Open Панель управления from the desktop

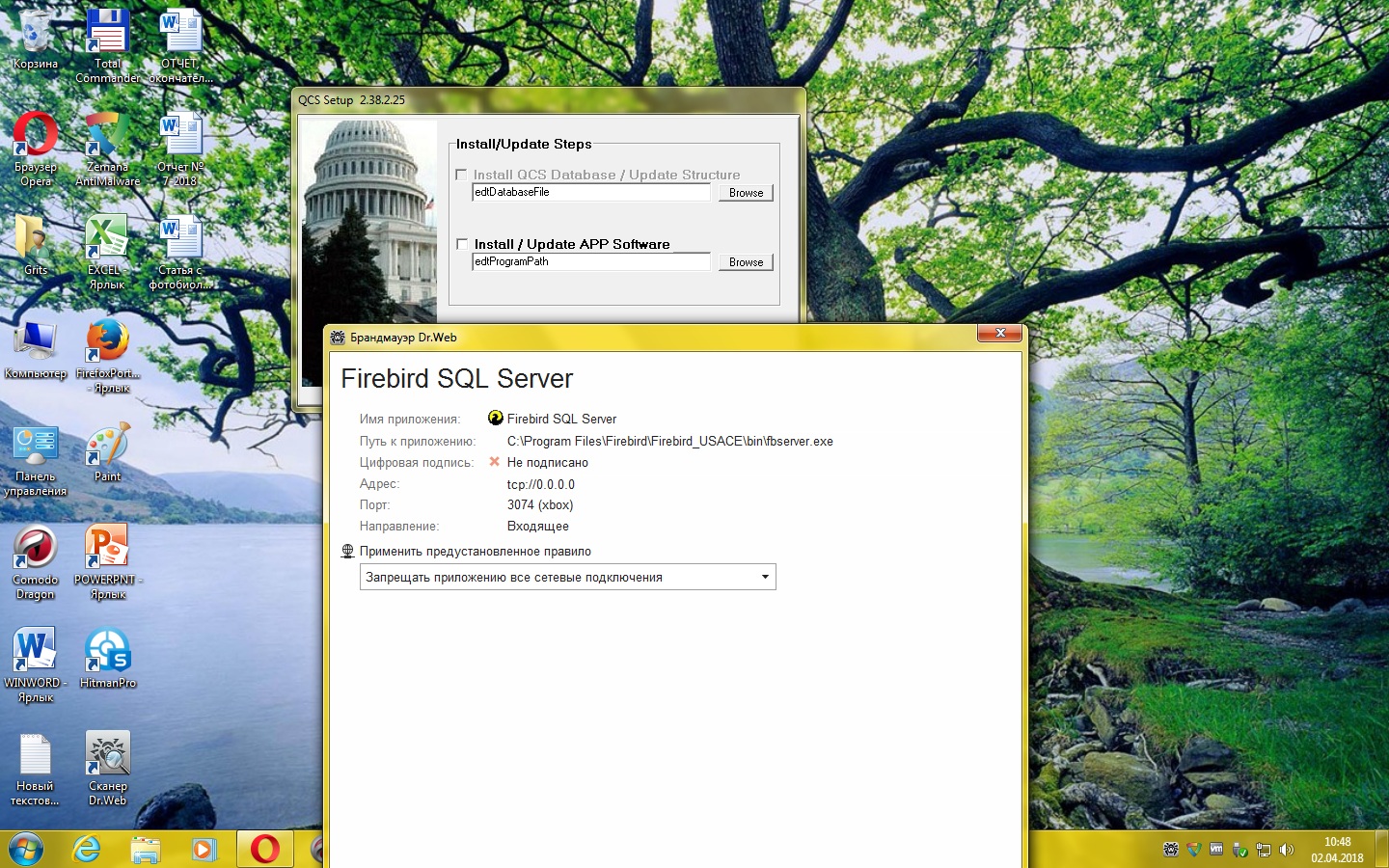36,459
